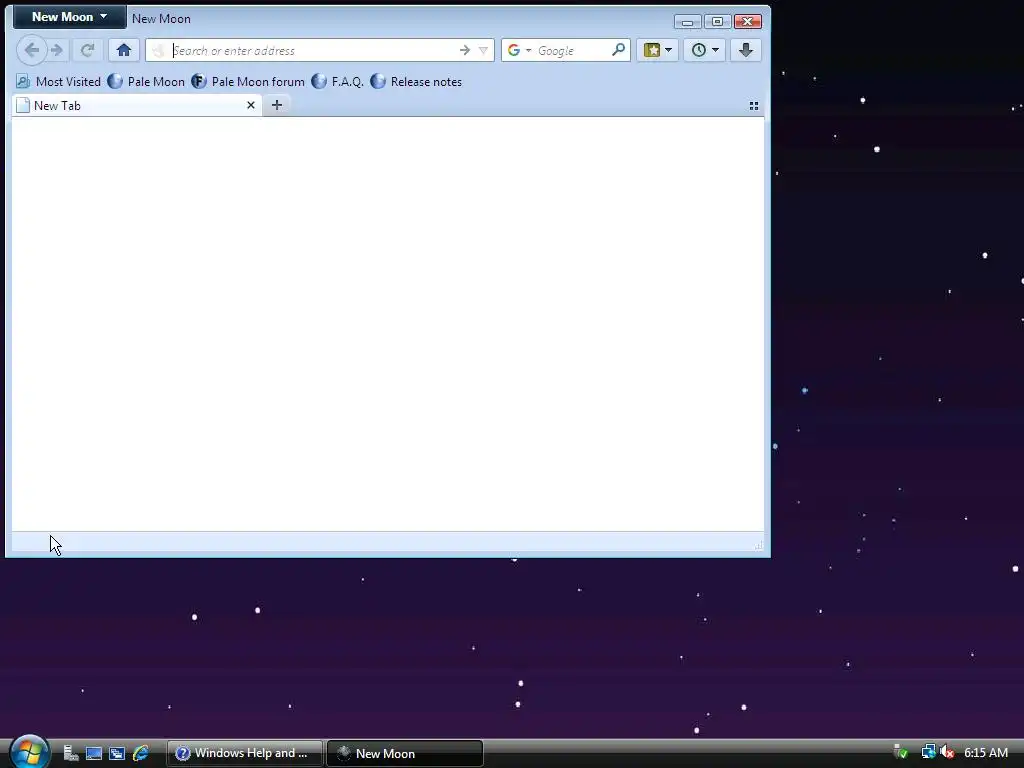Launch Internet Explorer from Quick Launch
The image size is (1024, 768).
coord(140,753)
